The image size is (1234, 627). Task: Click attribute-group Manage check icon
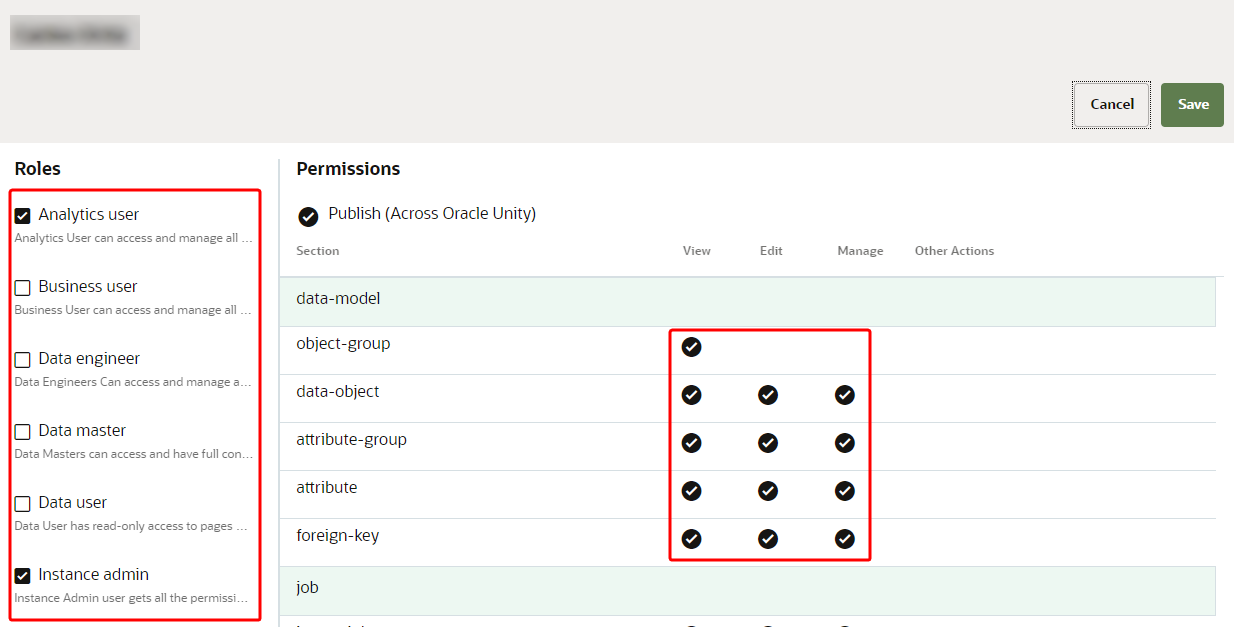point(845,443)
